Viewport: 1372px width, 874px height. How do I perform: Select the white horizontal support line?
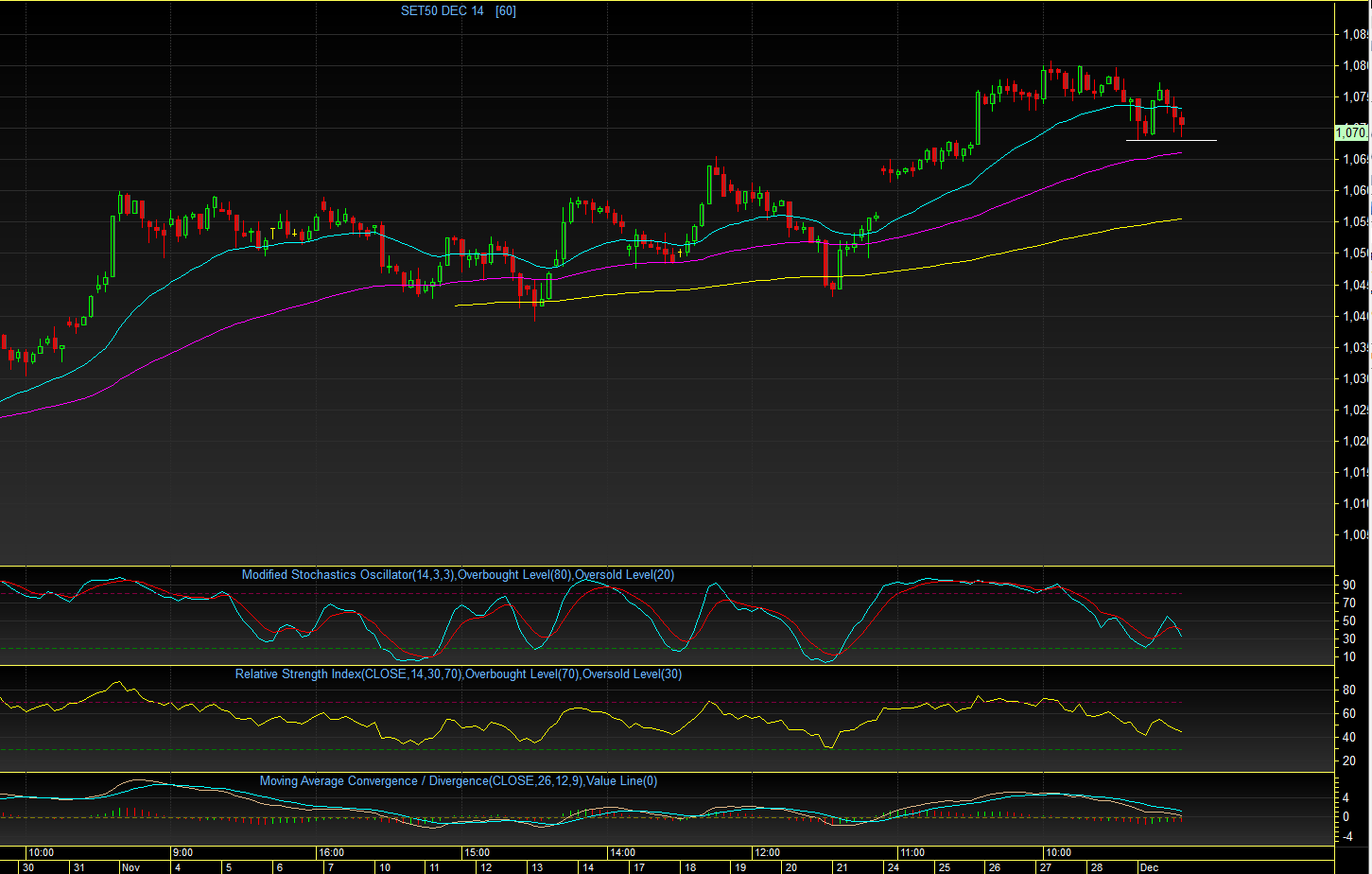(1171, 141)
